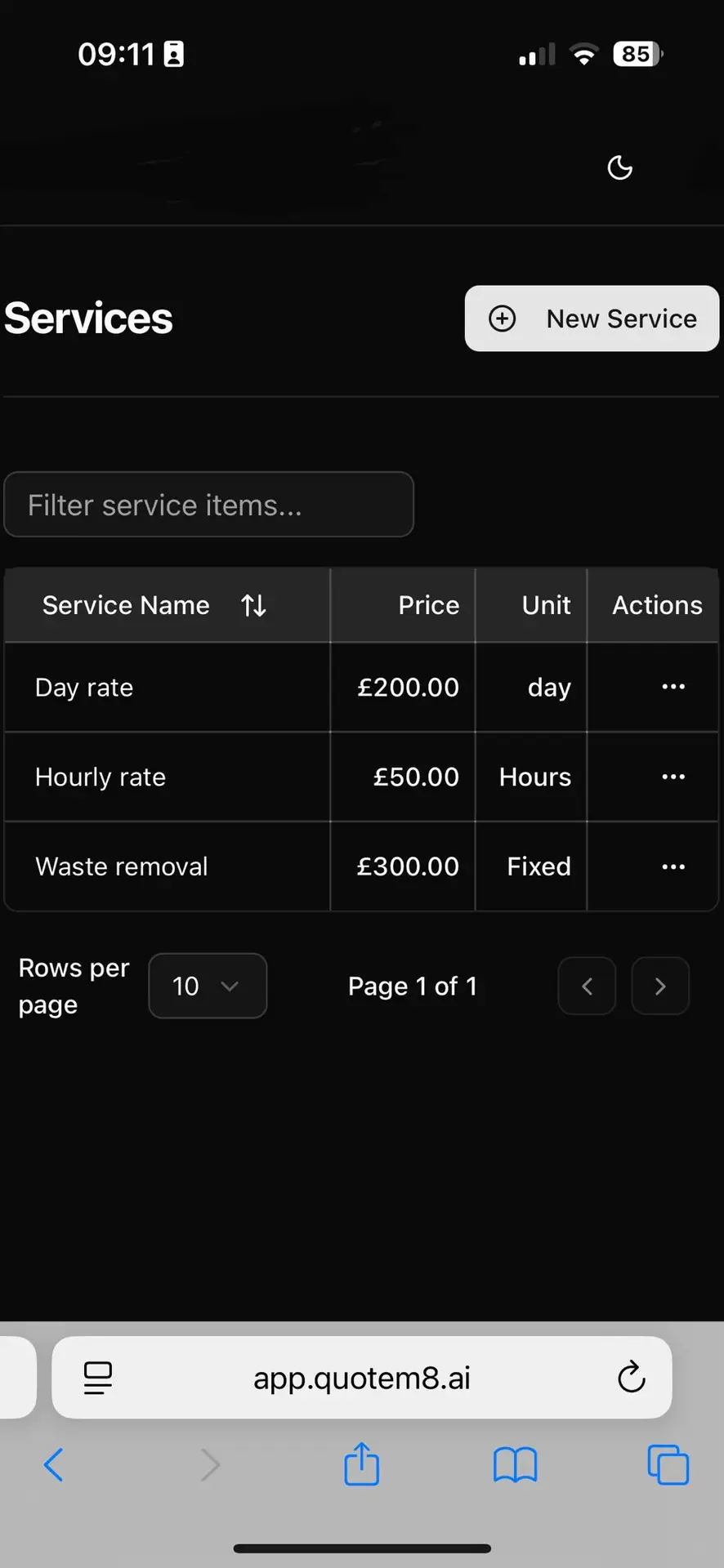724x1568 pixels.
Task: Open Safari bookmarks book icon
Action: click(x=515, y=1464)
